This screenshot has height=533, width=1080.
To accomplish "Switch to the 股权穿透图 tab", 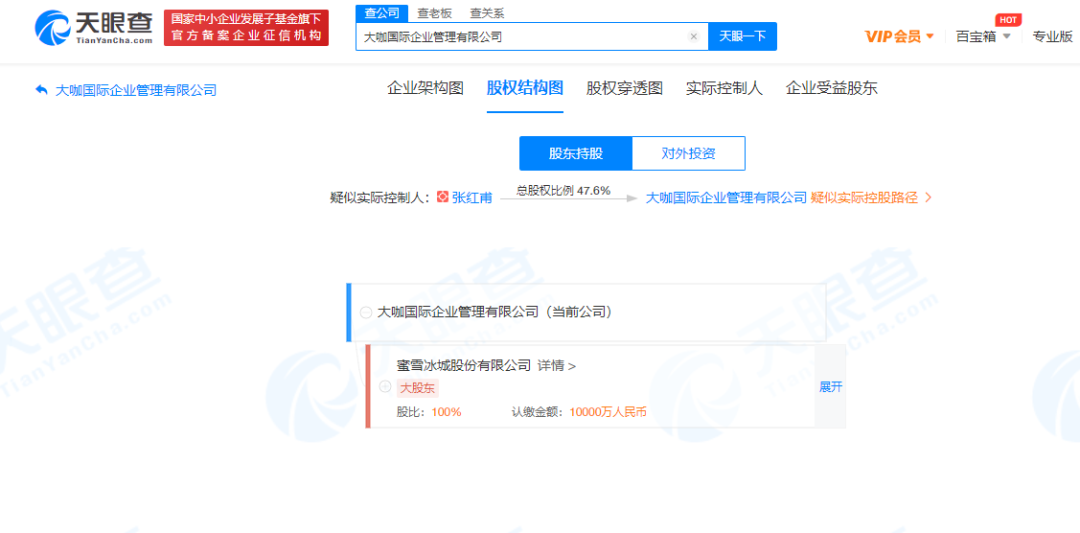I will [625, 88].
